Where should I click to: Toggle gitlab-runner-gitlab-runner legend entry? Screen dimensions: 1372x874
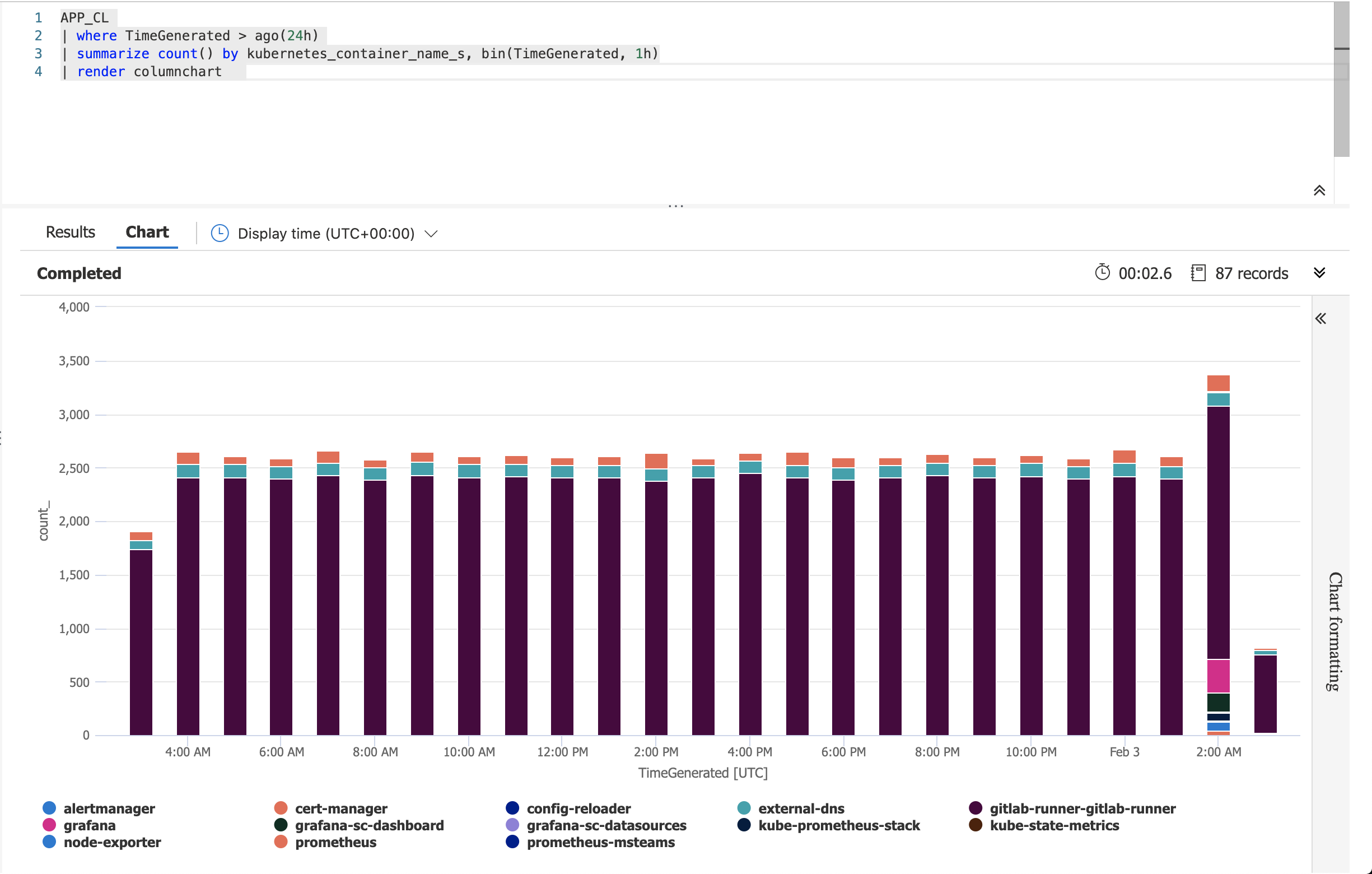point(1072,809)
